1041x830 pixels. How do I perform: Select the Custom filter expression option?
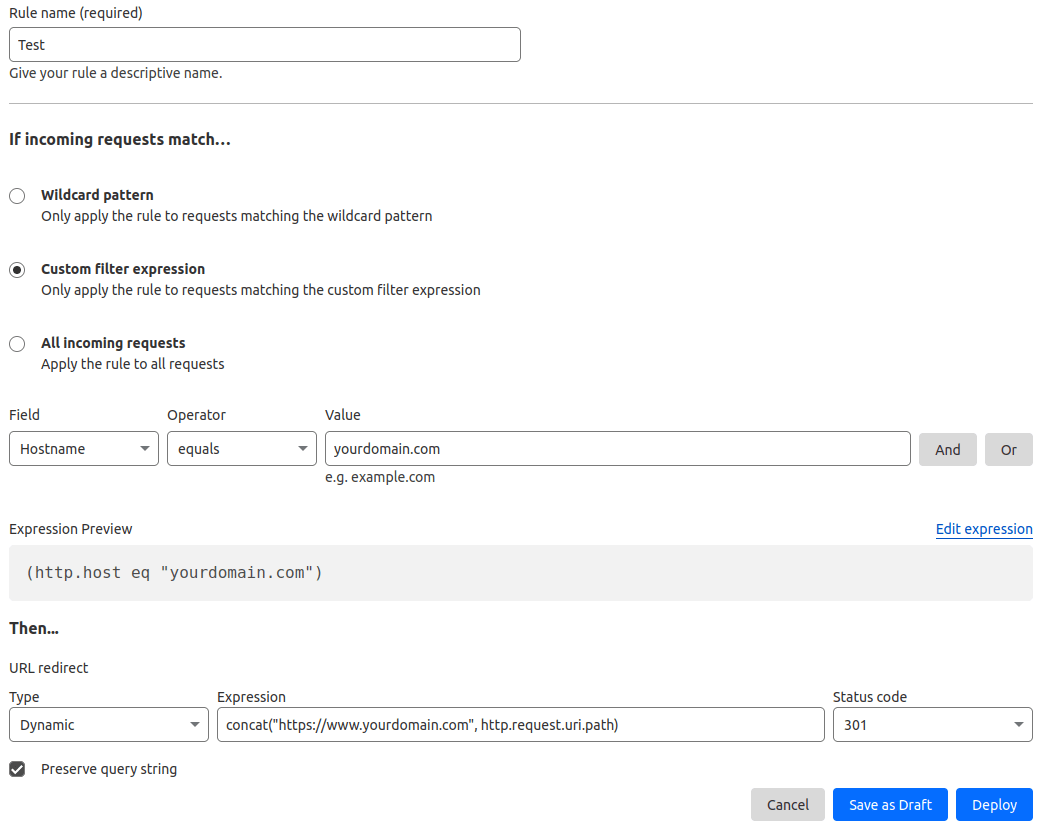[x=16, y=269]
